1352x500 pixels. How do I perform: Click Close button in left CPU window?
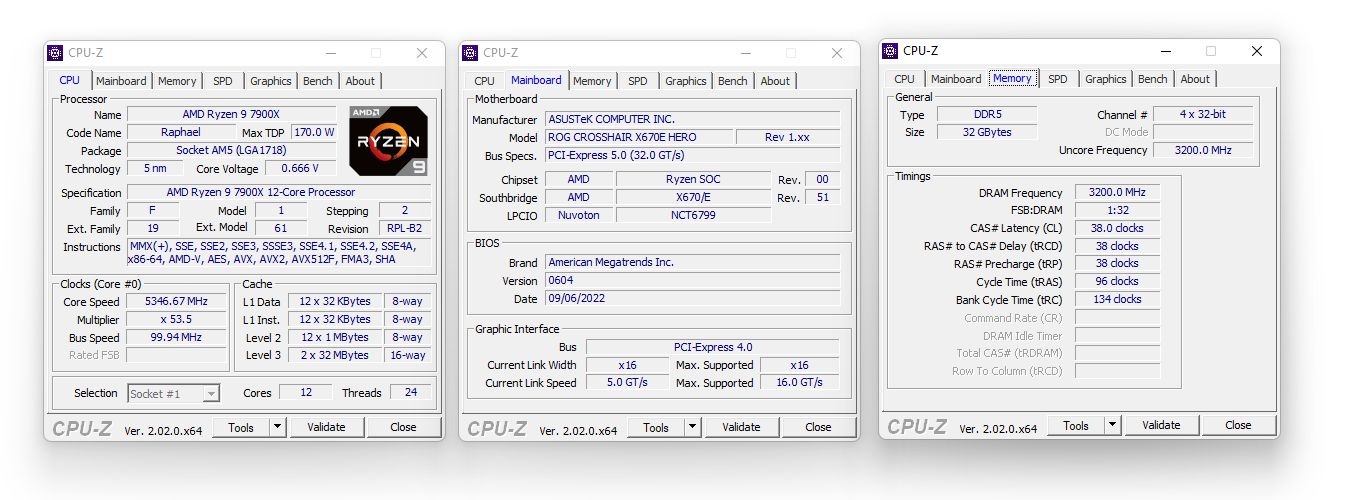pyautogui.click(x=403, y=427)
